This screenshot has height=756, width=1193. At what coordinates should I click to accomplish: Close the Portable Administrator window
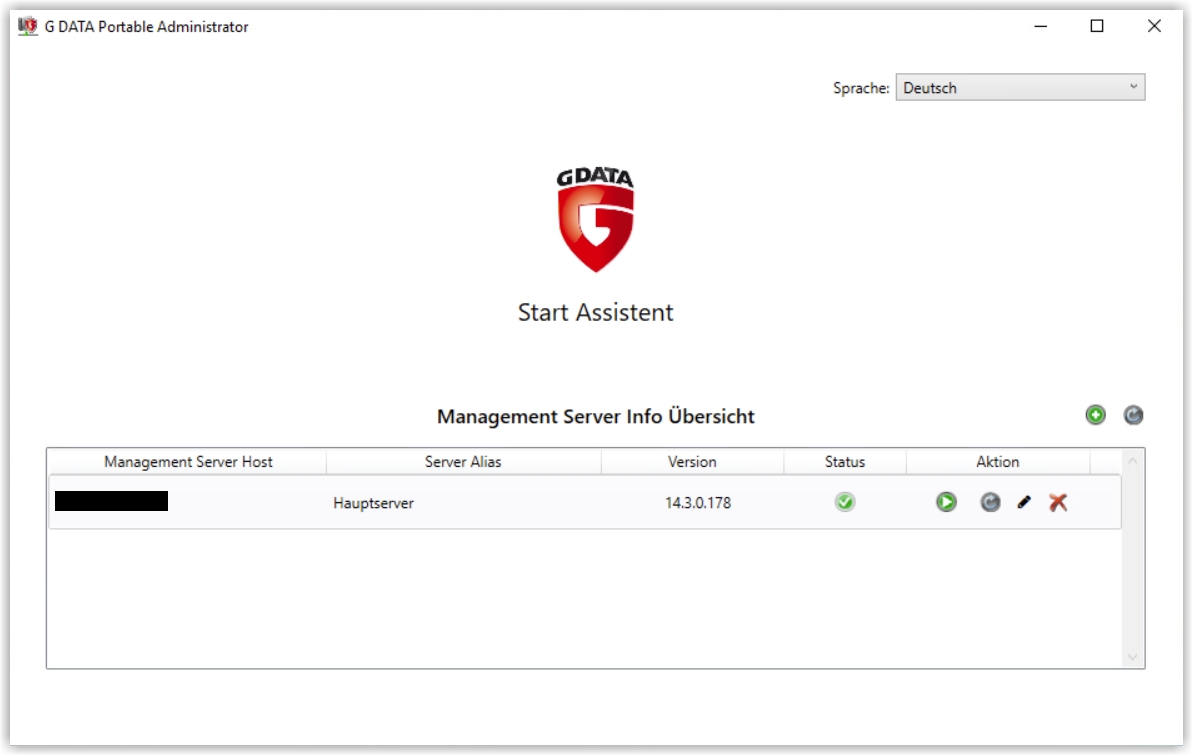coord(1154,27)
